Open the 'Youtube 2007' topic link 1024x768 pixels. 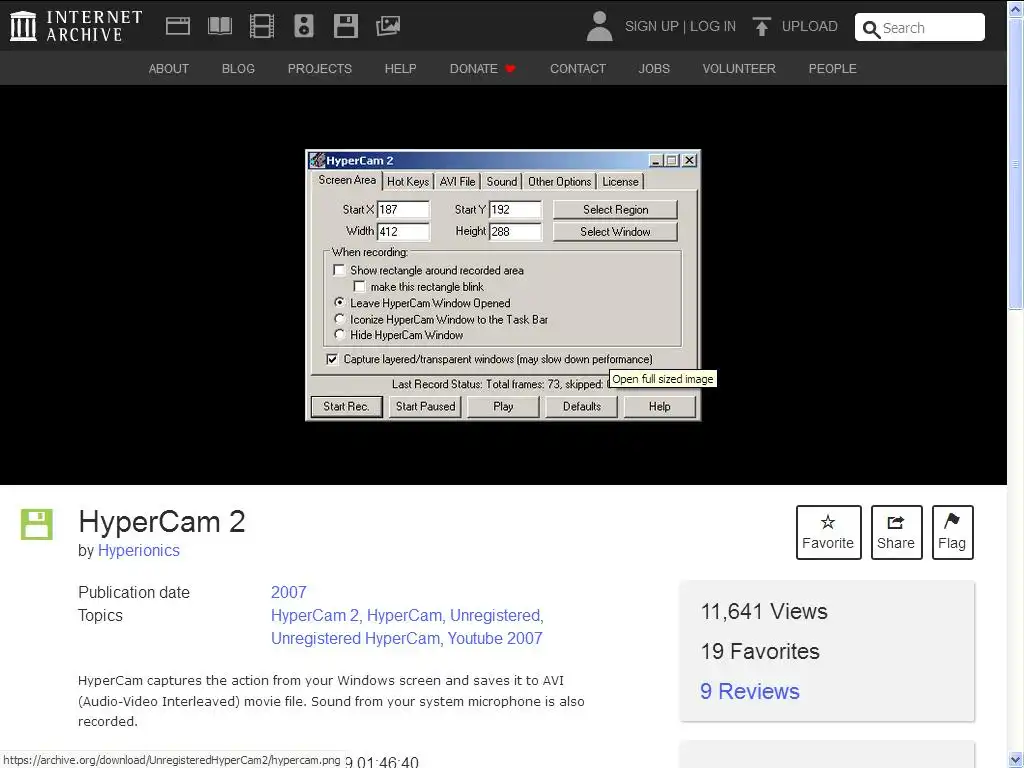(495, 639)
